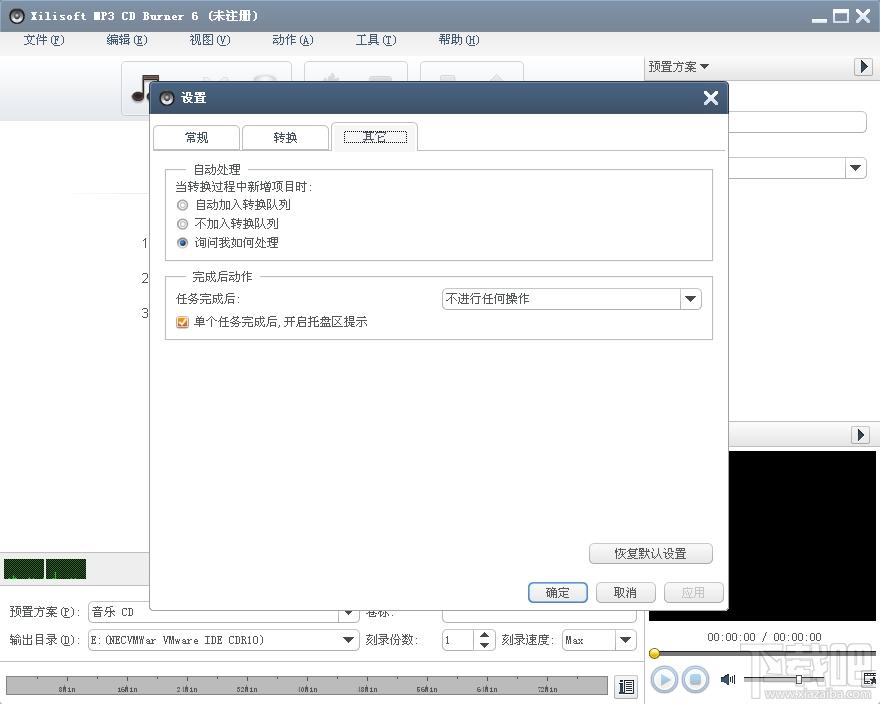Click the Xilisoft app logo icon
This screenshot has height=704, width=880.
pos(17,16)
